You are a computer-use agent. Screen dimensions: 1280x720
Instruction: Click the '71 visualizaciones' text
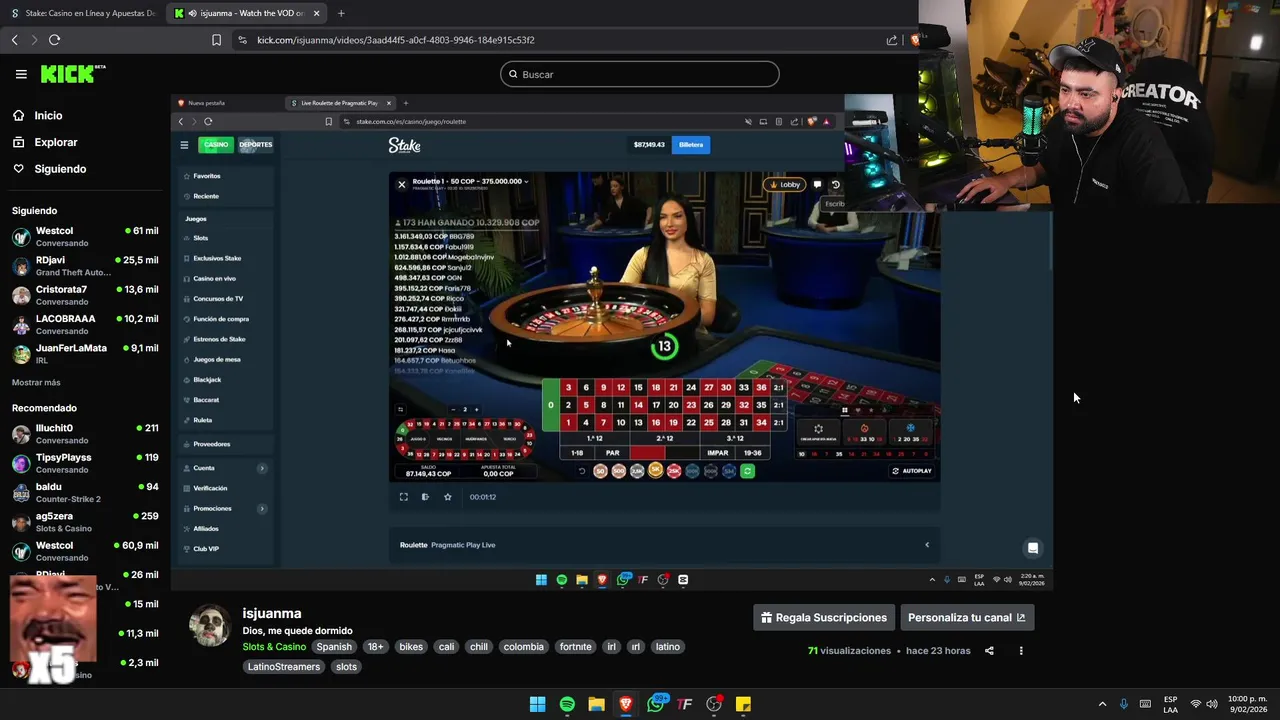point(849,651)
